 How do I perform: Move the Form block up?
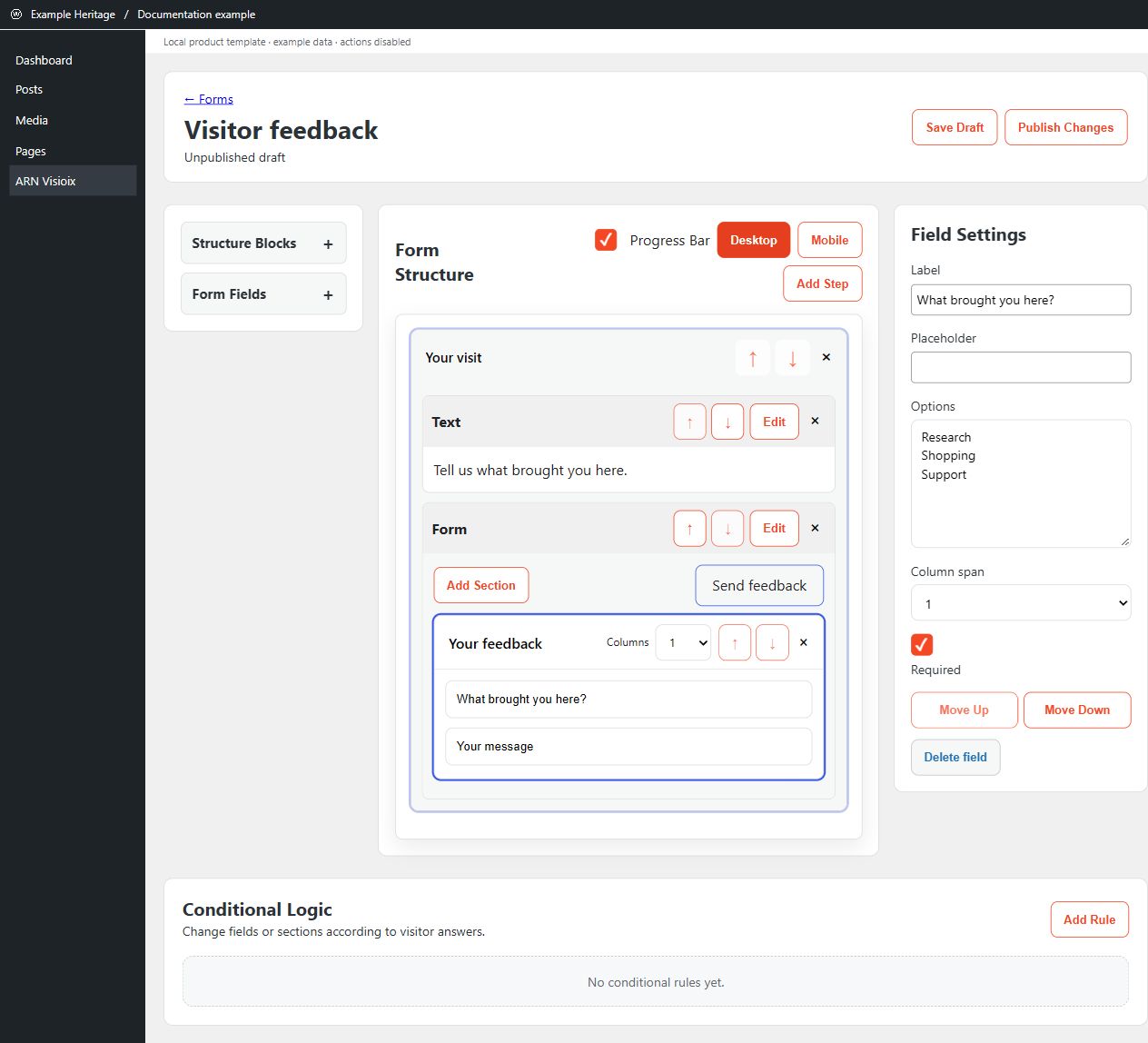click(x=690, y=529)
